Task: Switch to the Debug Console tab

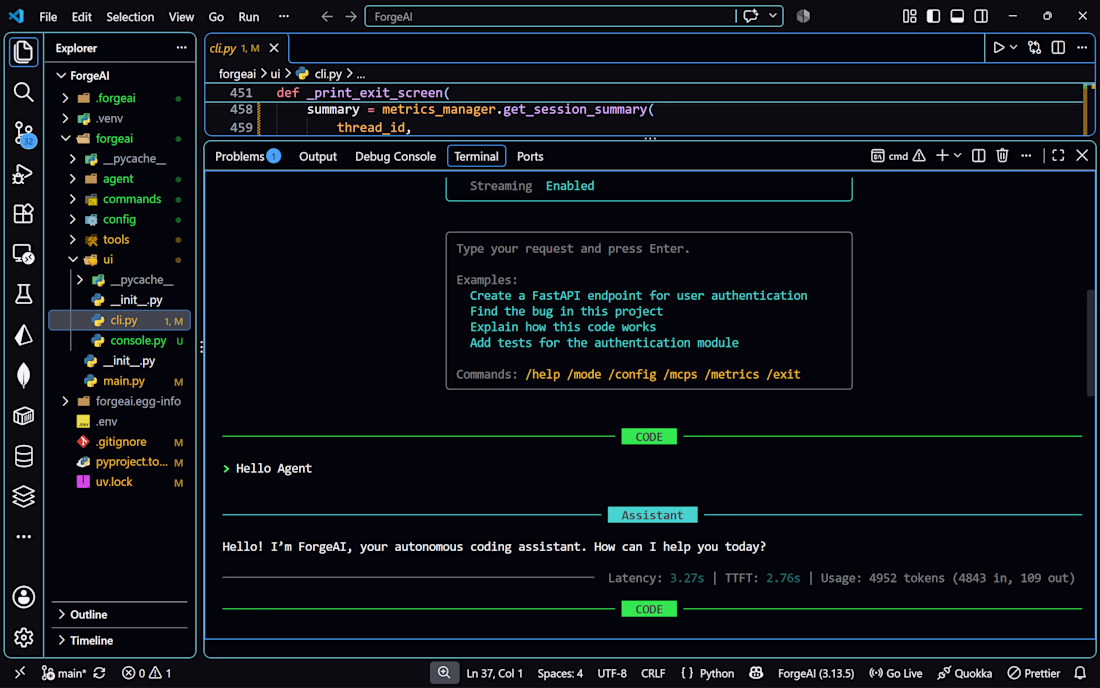Action: tap(395, 156)
